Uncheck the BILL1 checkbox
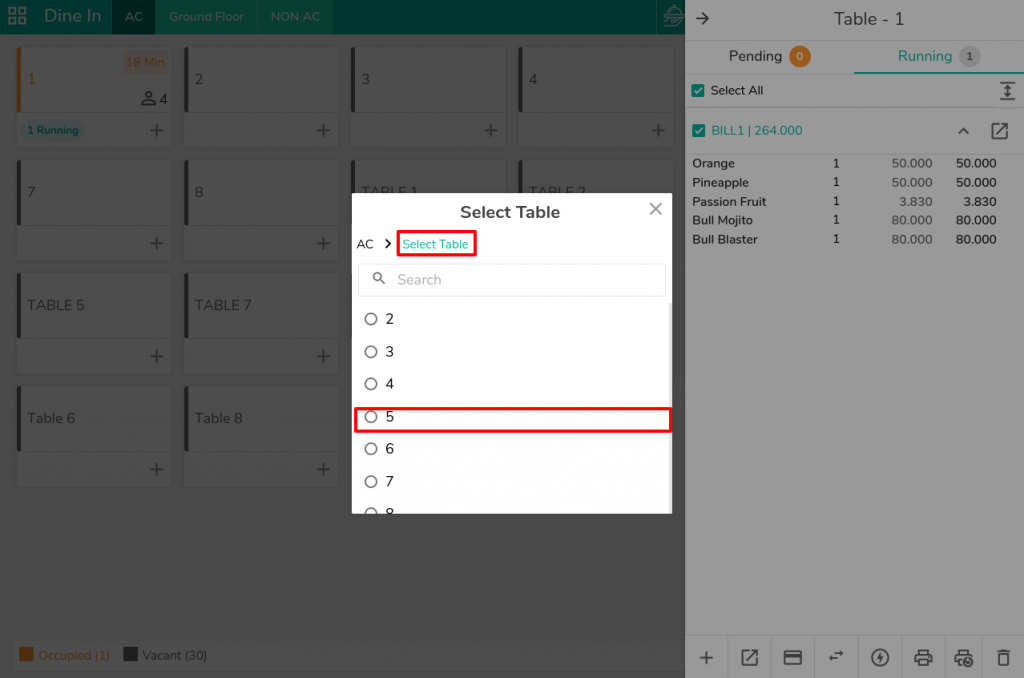 [699, 131]
